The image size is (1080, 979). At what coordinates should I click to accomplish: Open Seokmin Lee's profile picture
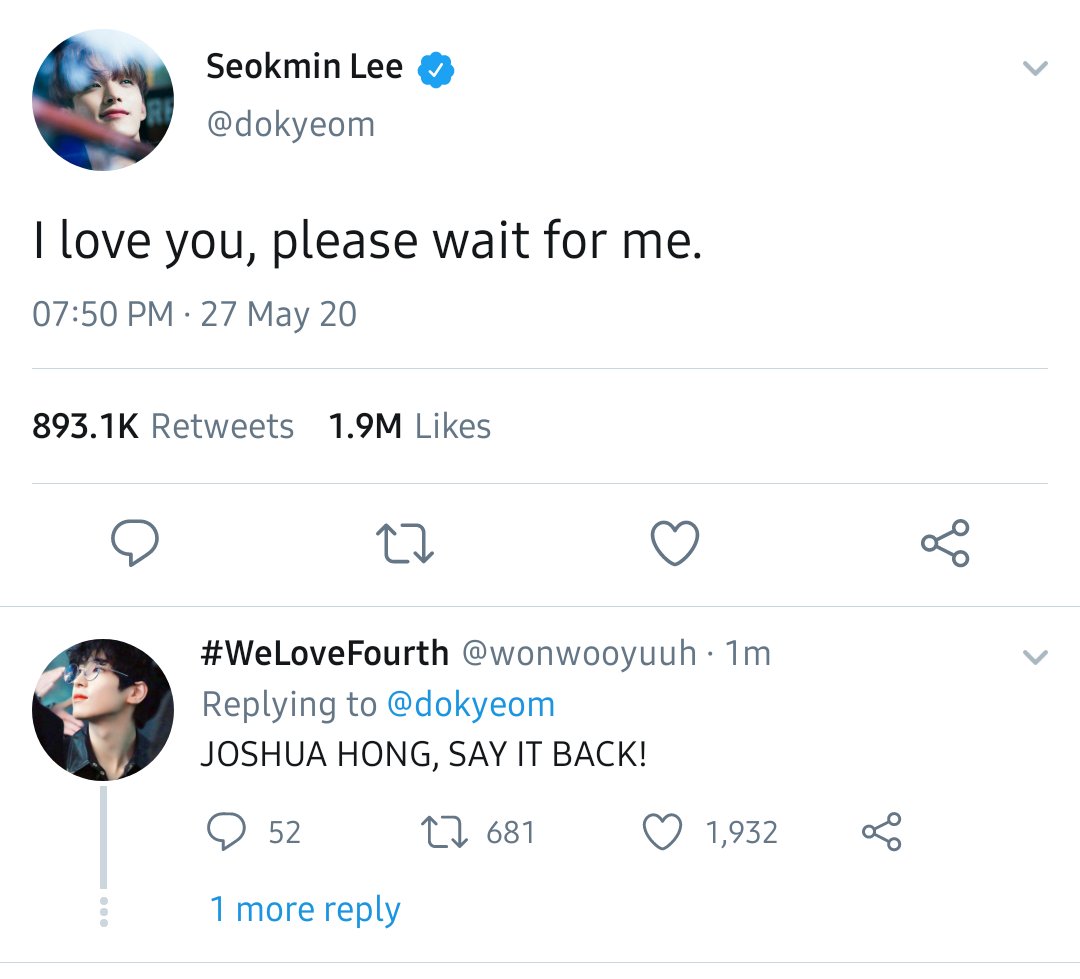(x=103, y=100)
